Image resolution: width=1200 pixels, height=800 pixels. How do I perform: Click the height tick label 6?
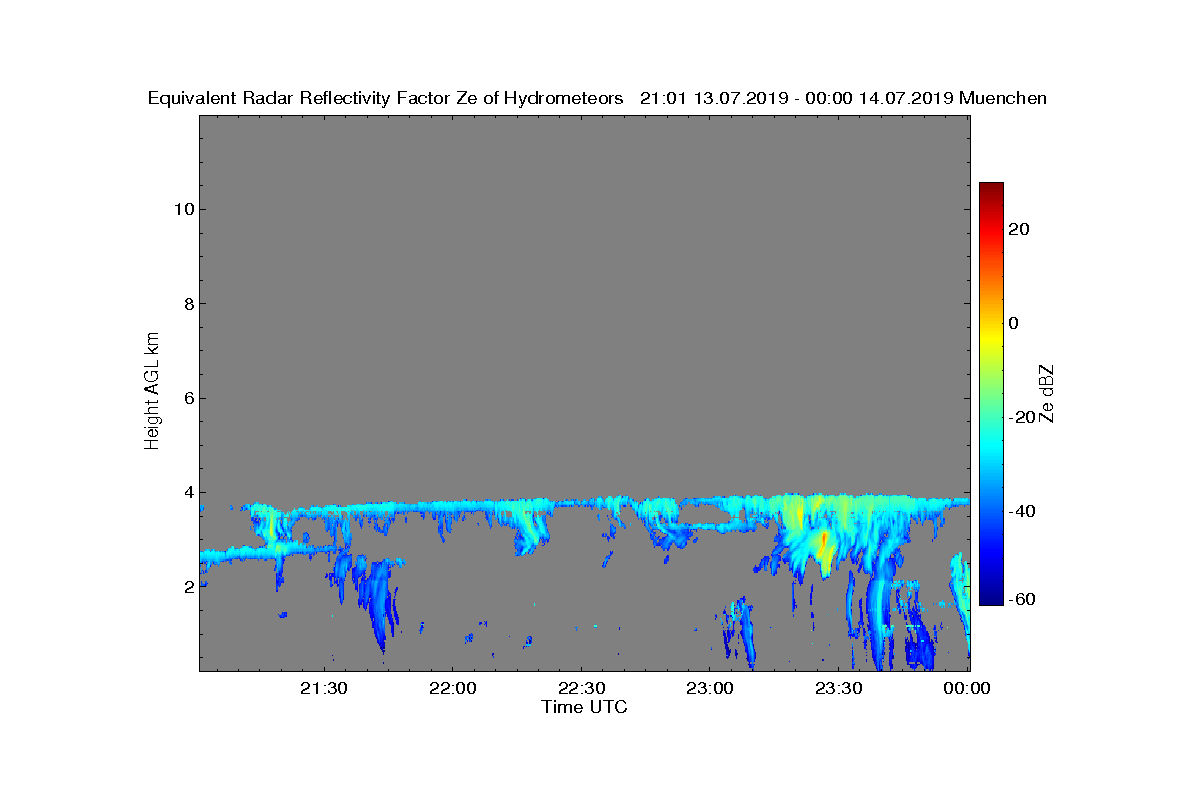(x=187, y=398)
